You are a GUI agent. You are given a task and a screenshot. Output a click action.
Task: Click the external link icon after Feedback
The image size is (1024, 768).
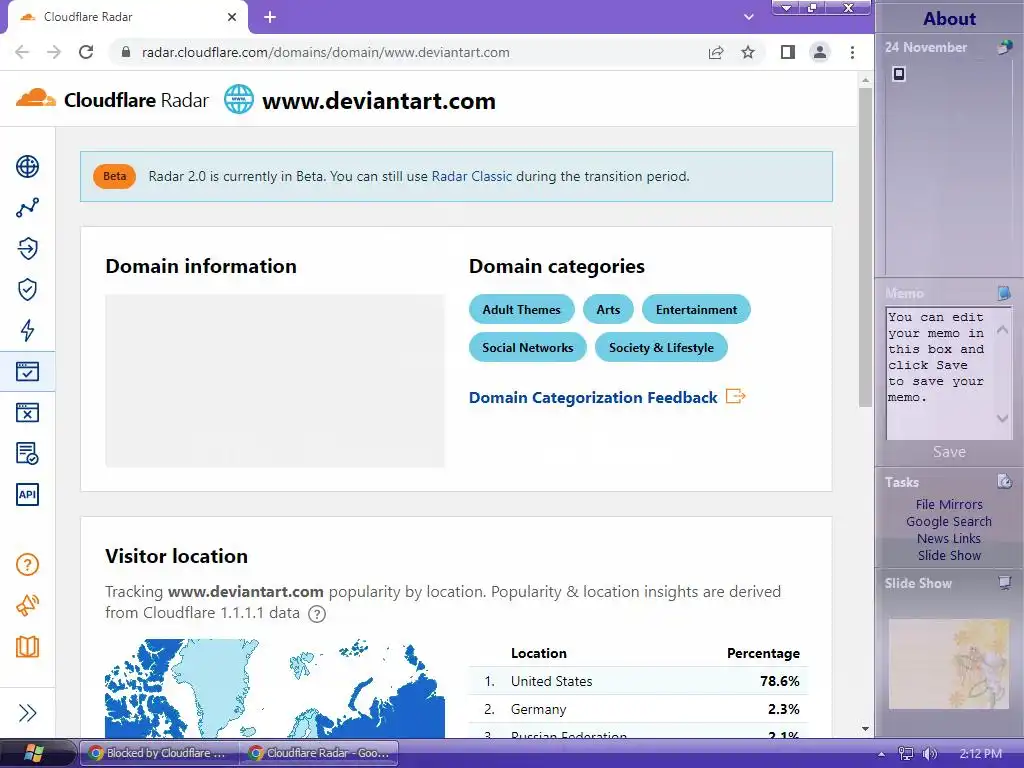coord(735,396)
